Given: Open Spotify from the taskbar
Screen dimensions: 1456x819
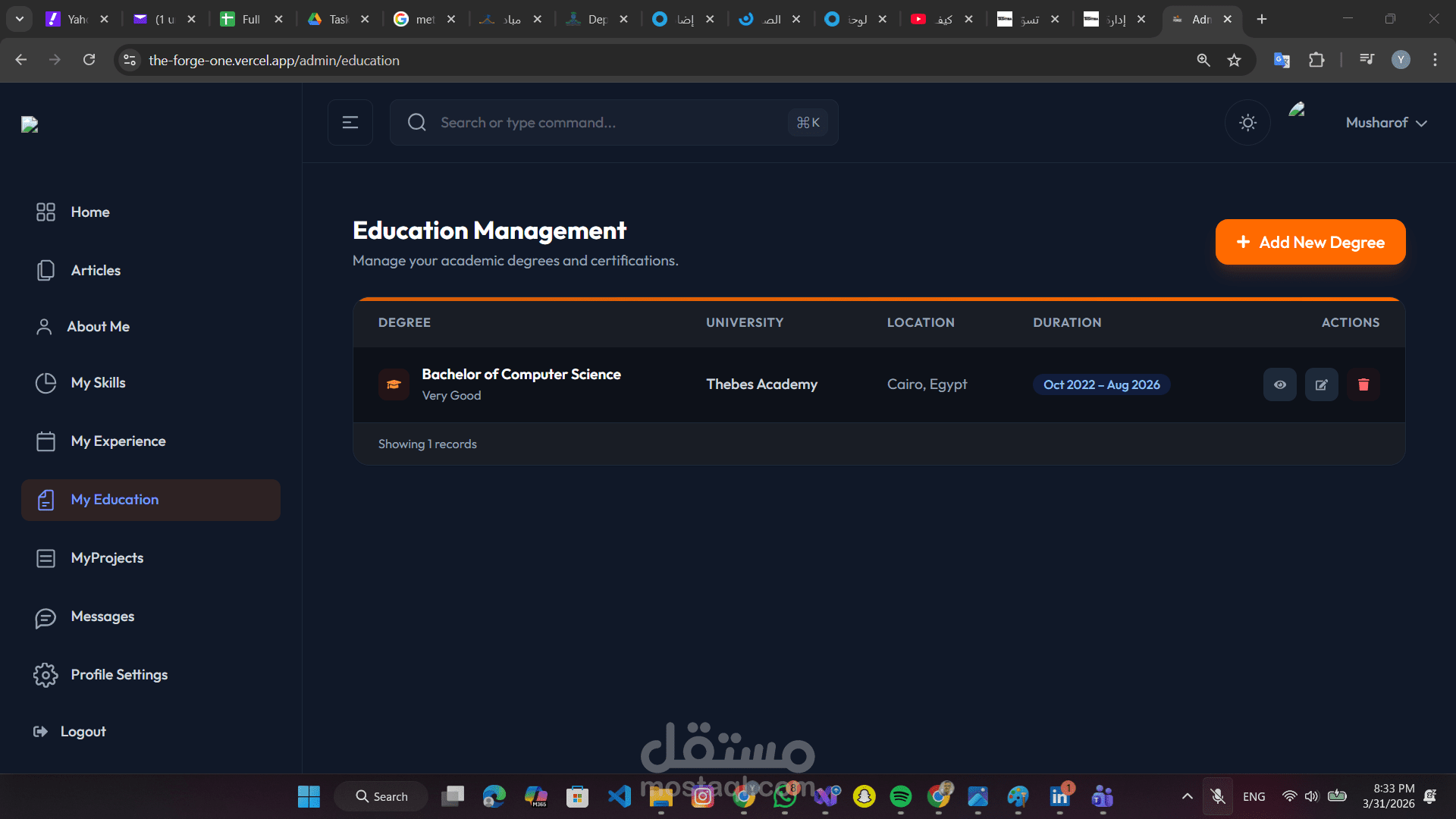Looking at the screenshot, I should (900, 796).
